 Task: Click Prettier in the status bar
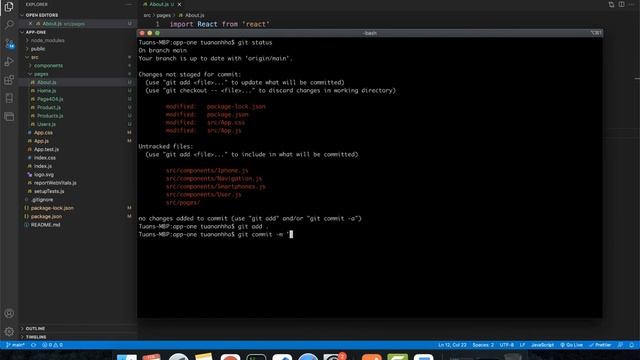pos(600,345)
